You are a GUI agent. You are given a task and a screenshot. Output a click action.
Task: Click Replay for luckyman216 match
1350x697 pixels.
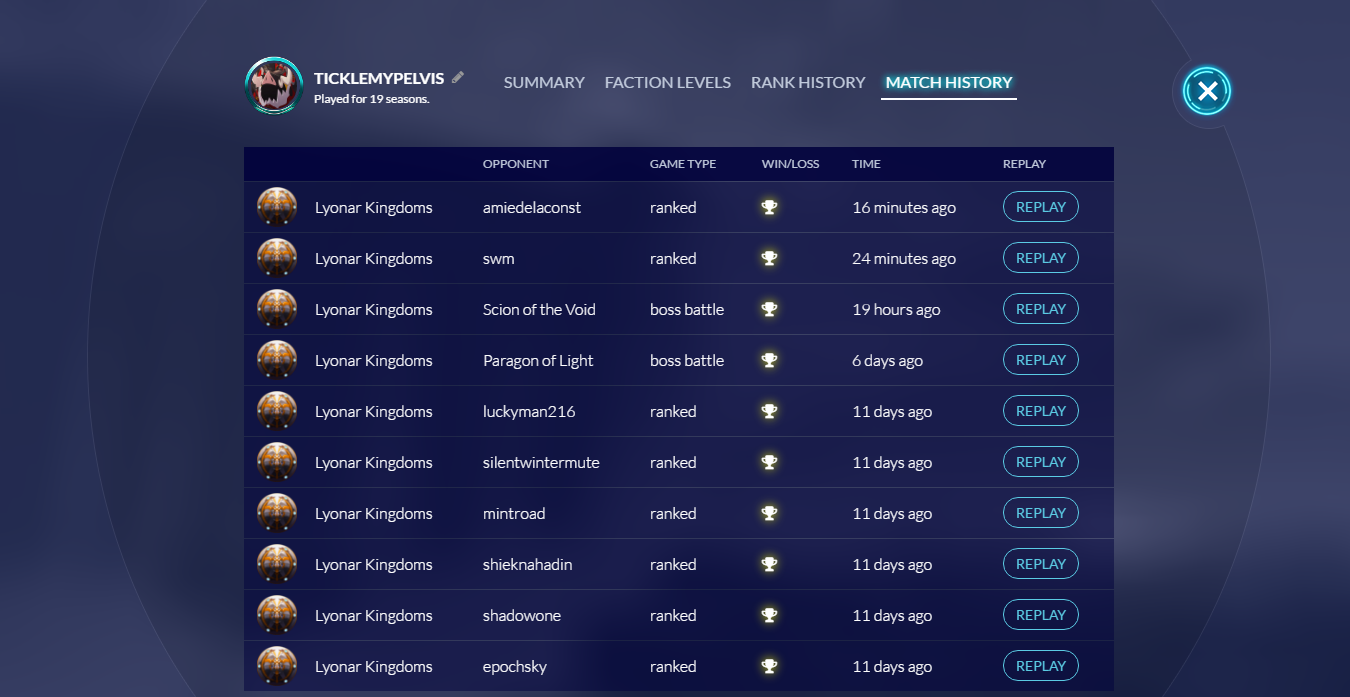(1041, 411)
